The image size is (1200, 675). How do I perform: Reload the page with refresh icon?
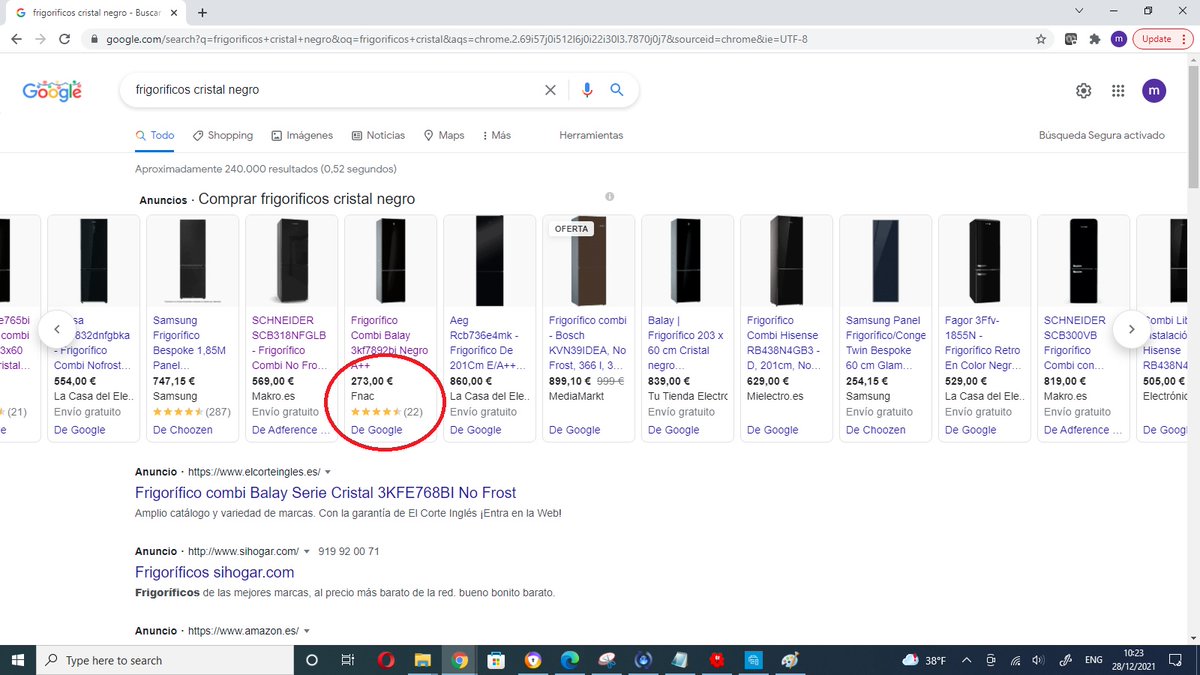tap(65, 39)
